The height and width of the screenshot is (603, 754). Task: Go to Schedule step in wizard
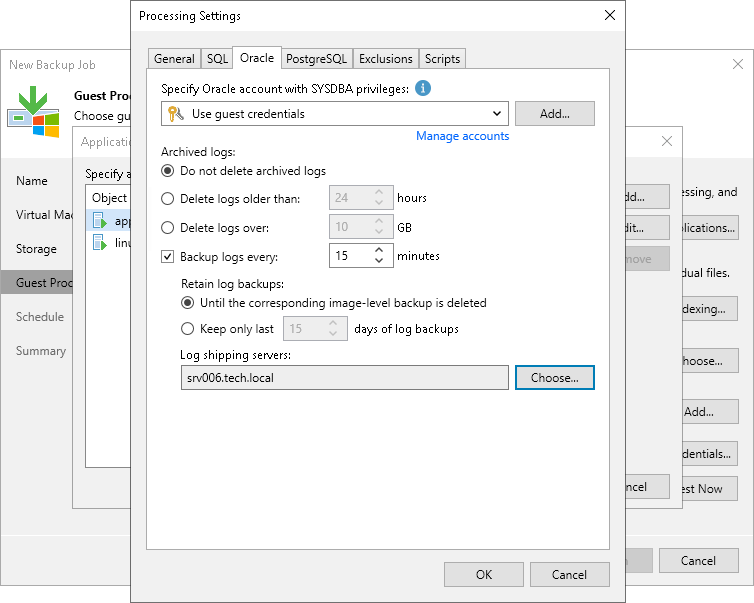tap(40, 317)
